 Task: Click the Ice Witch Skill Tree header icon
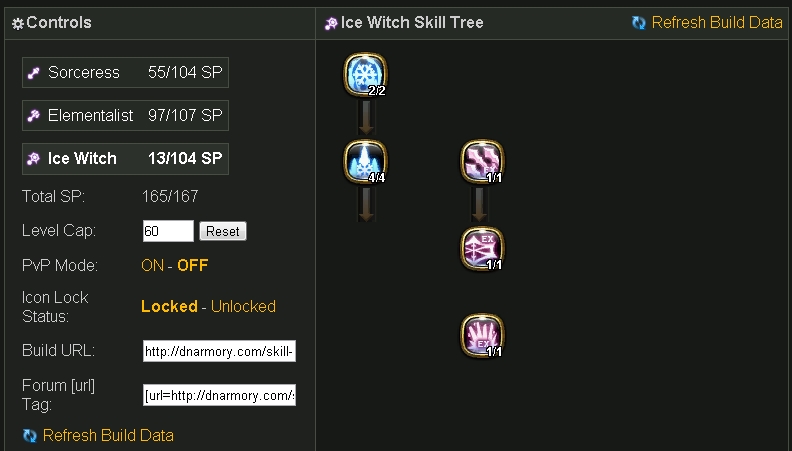[x=331, y=23]
